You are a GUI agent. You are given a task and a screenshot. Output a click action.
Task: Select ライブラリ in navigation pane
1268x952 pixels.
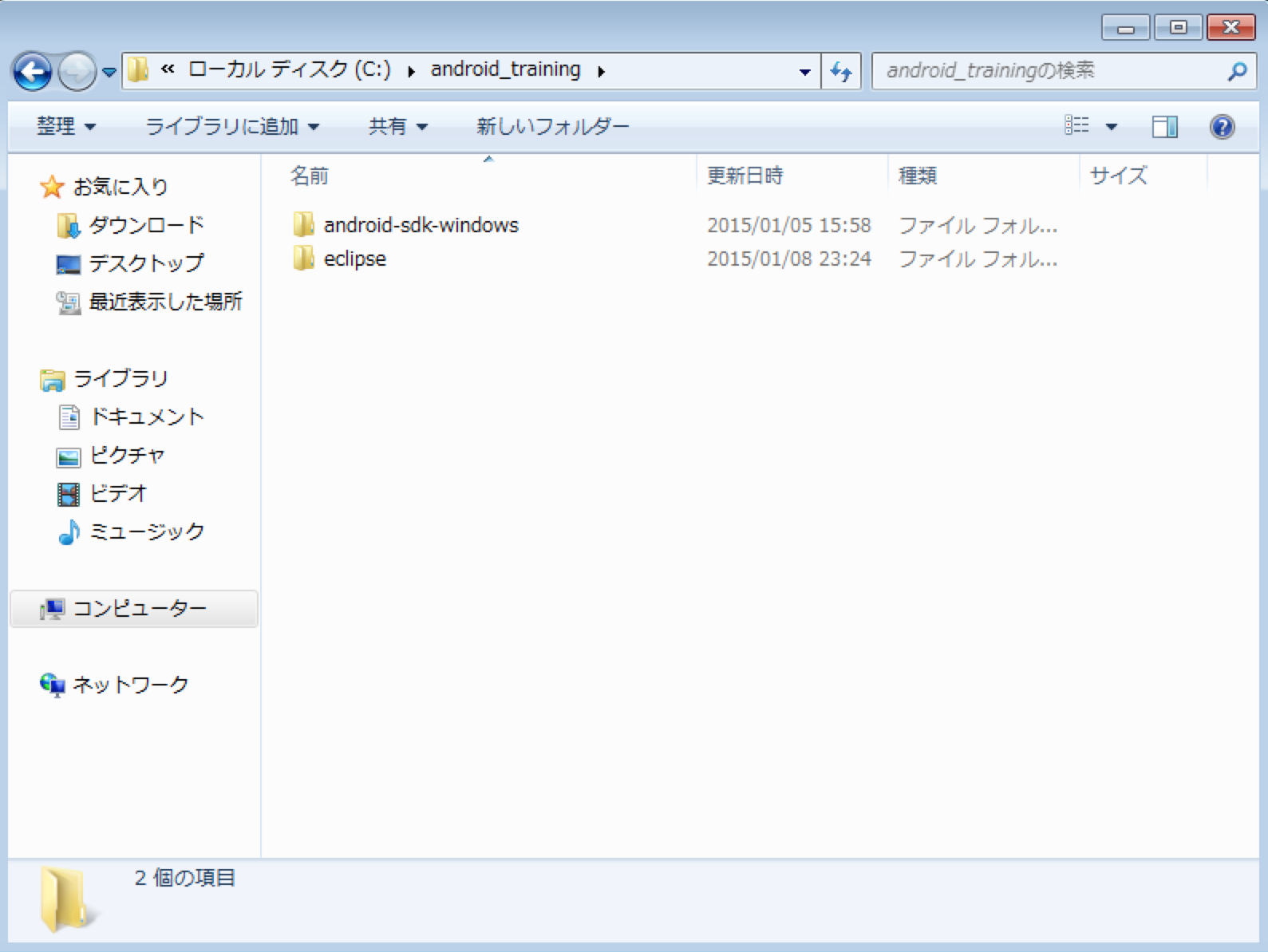120,378
